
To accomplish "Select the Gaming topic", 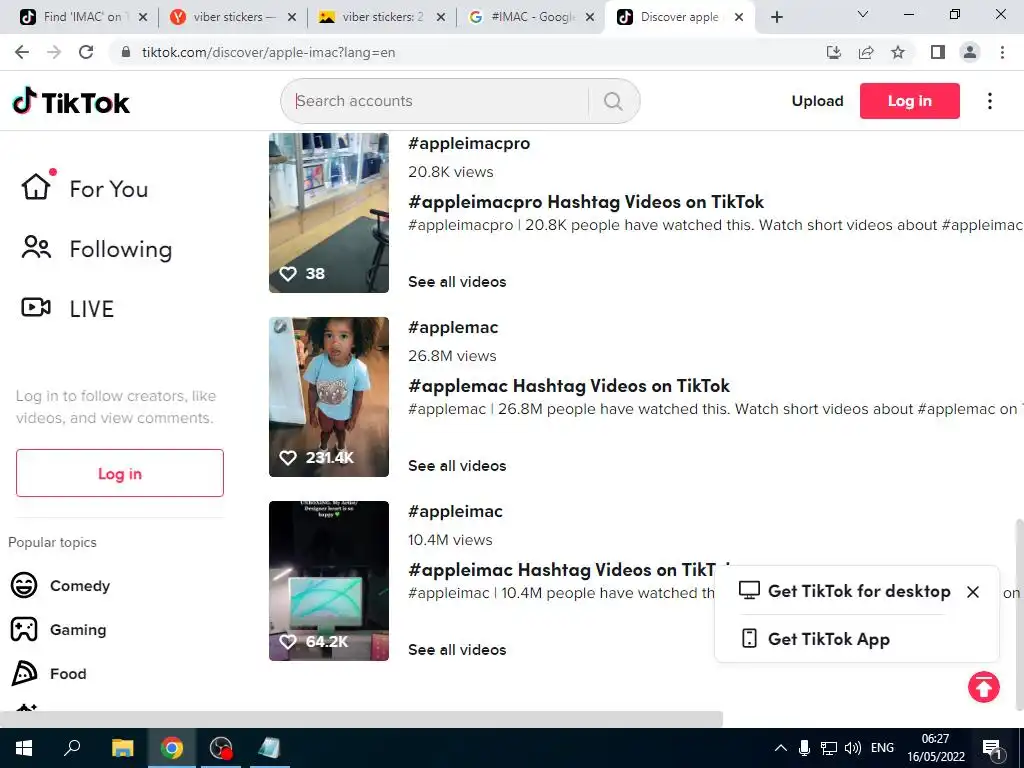I will coord(59,630).
